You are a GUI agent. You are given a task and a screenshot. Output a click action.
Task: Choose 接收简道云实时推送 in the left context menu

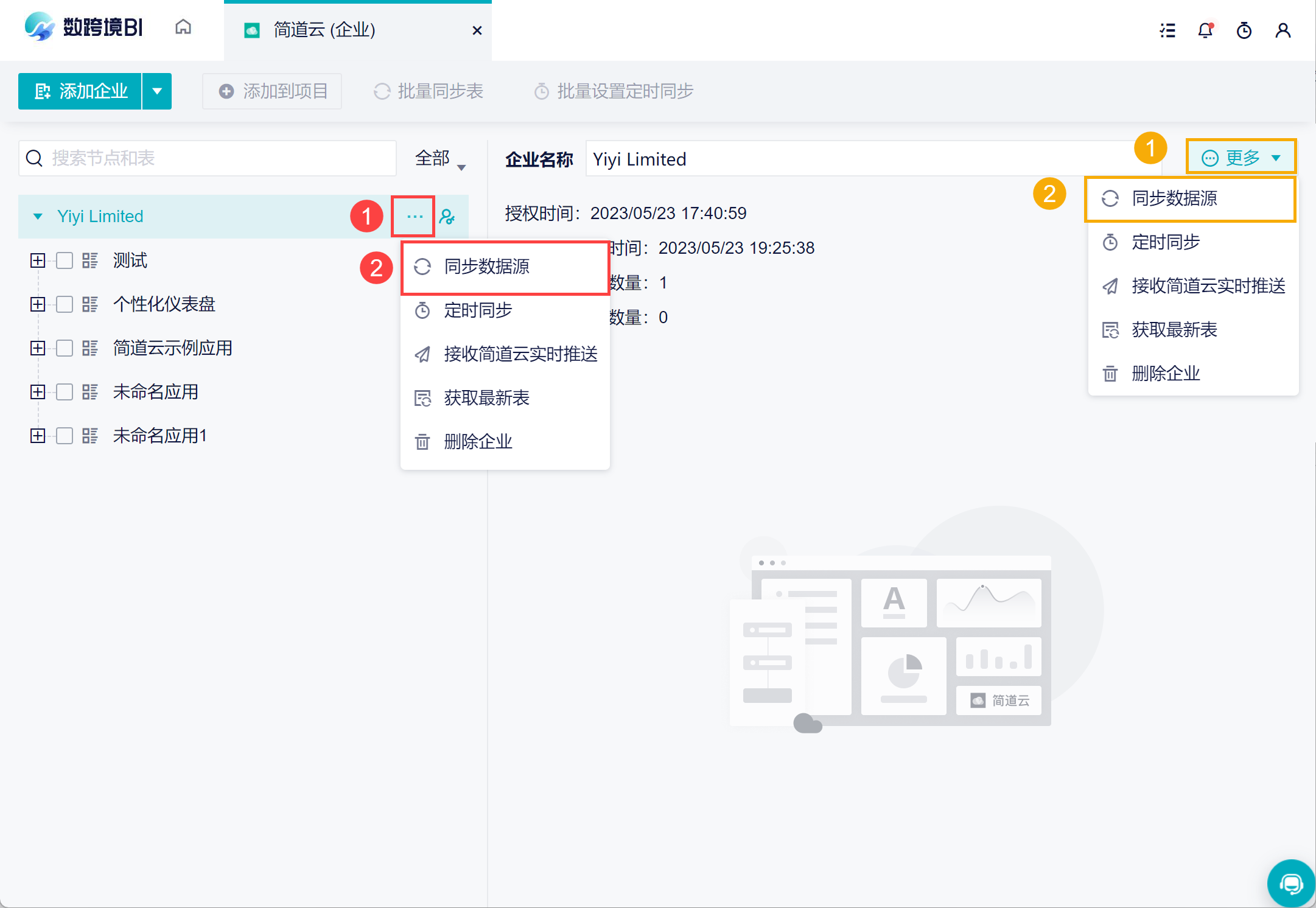(505, 354)
